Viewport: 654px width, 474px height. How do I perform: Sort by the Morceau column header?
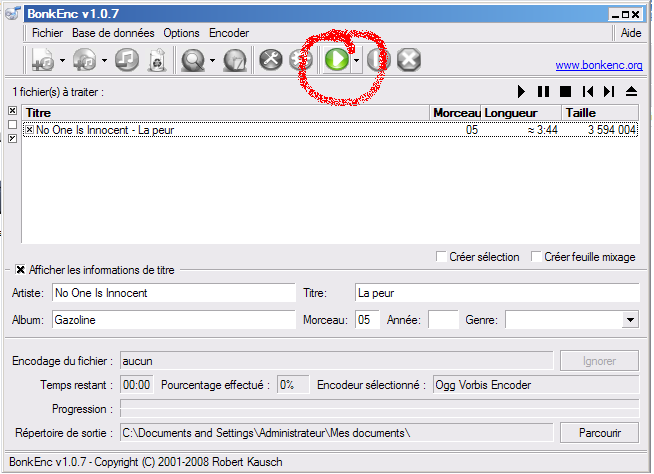pyautogui.click(x=455, y=113)
